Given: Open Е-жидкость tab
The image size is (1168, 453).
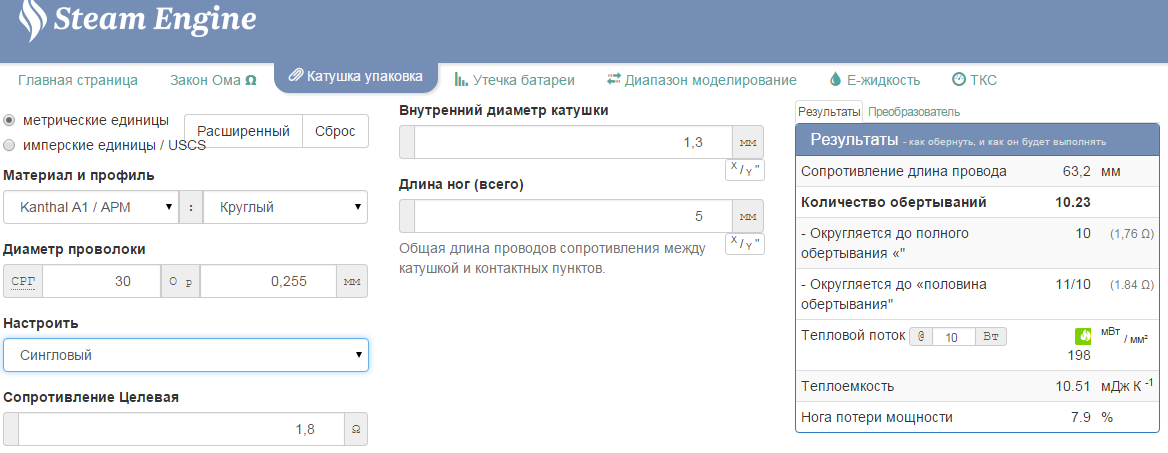Looking at the screenshot, I should [x=875, y=80].
